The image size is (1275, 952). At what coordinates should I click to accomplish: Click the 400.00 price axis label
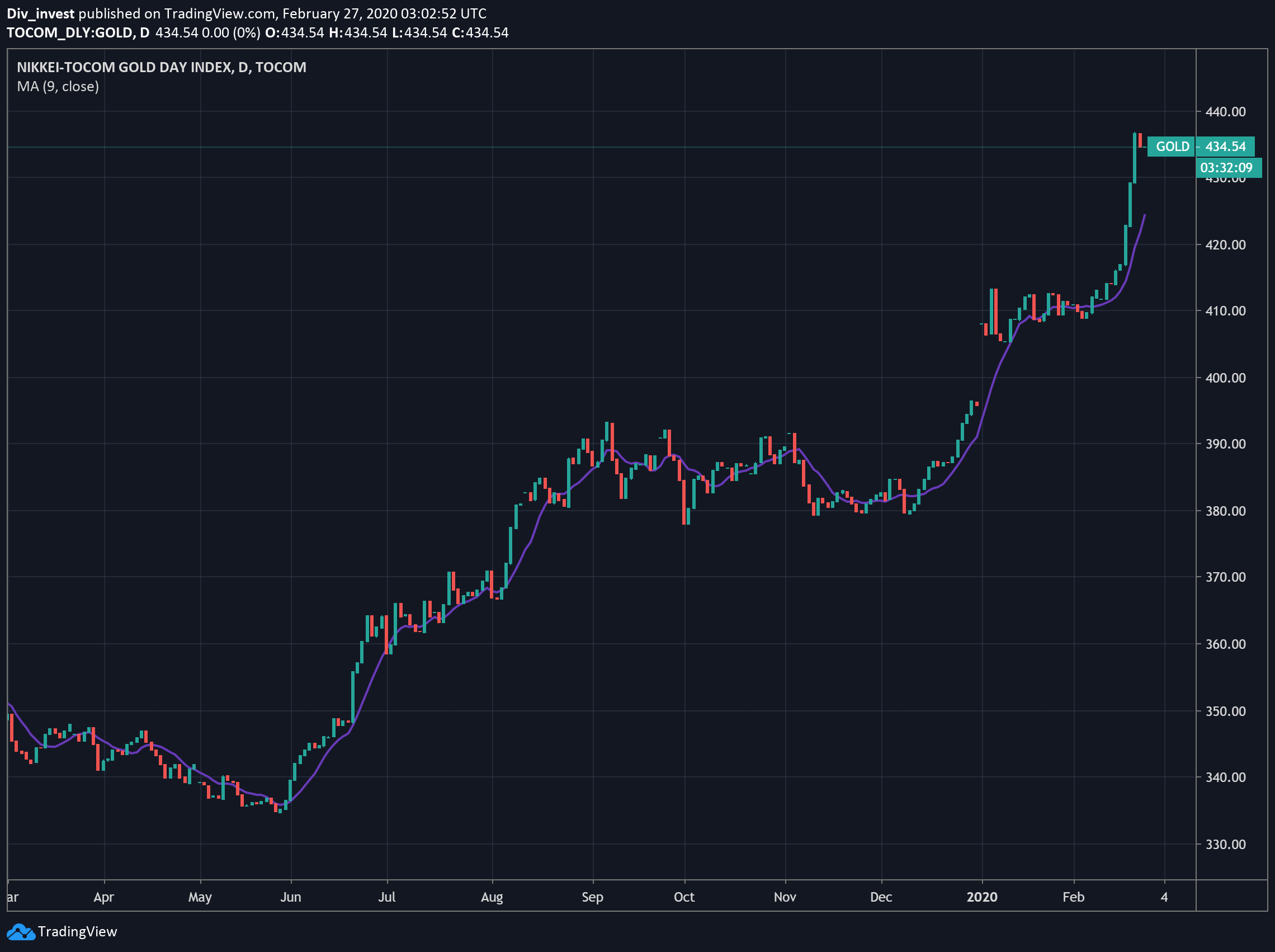pyautogui.click(x=1225, y=378)
